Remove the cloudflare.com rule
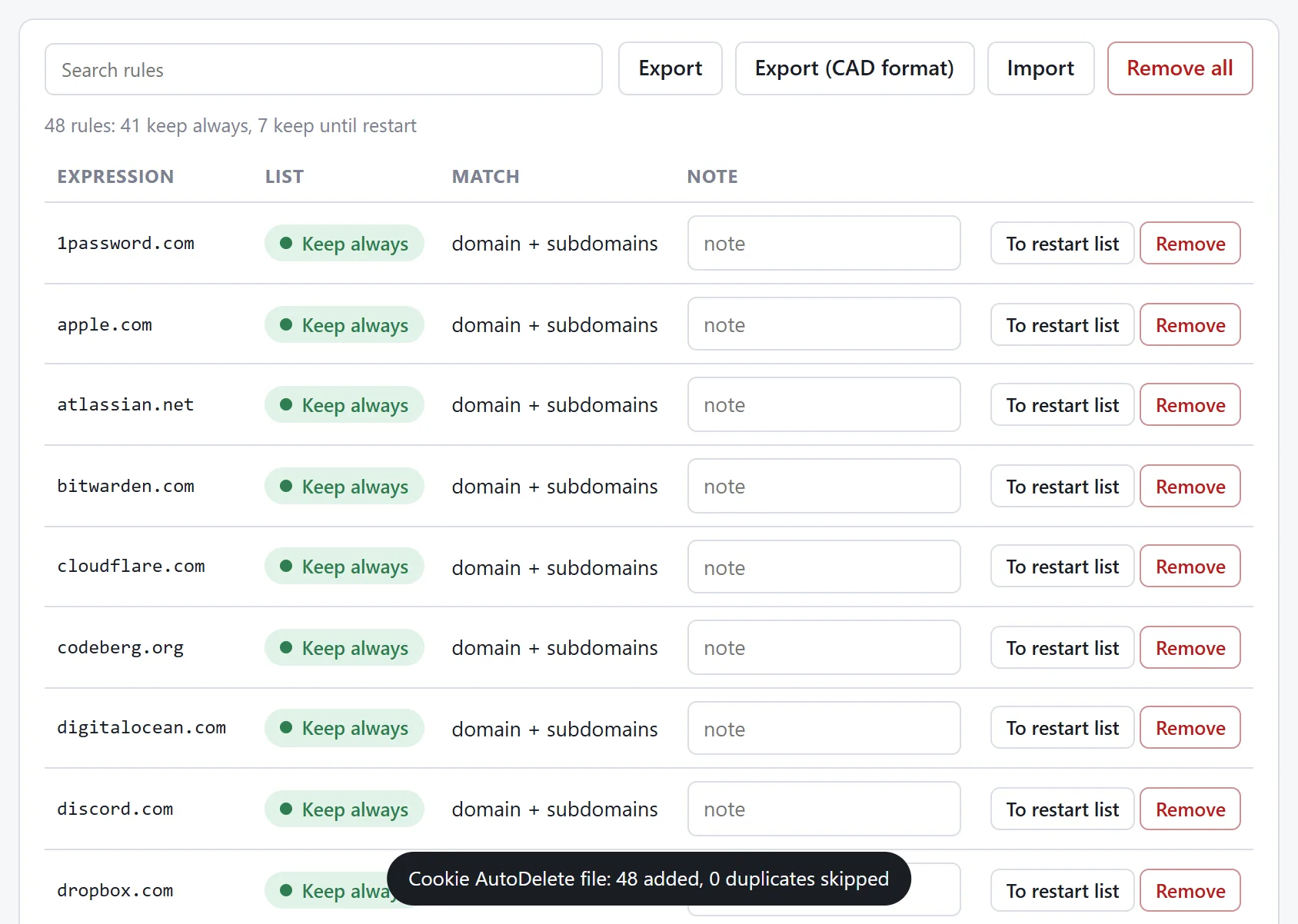The height and width of the screenshot is (924, 1298). point(1190,567)
